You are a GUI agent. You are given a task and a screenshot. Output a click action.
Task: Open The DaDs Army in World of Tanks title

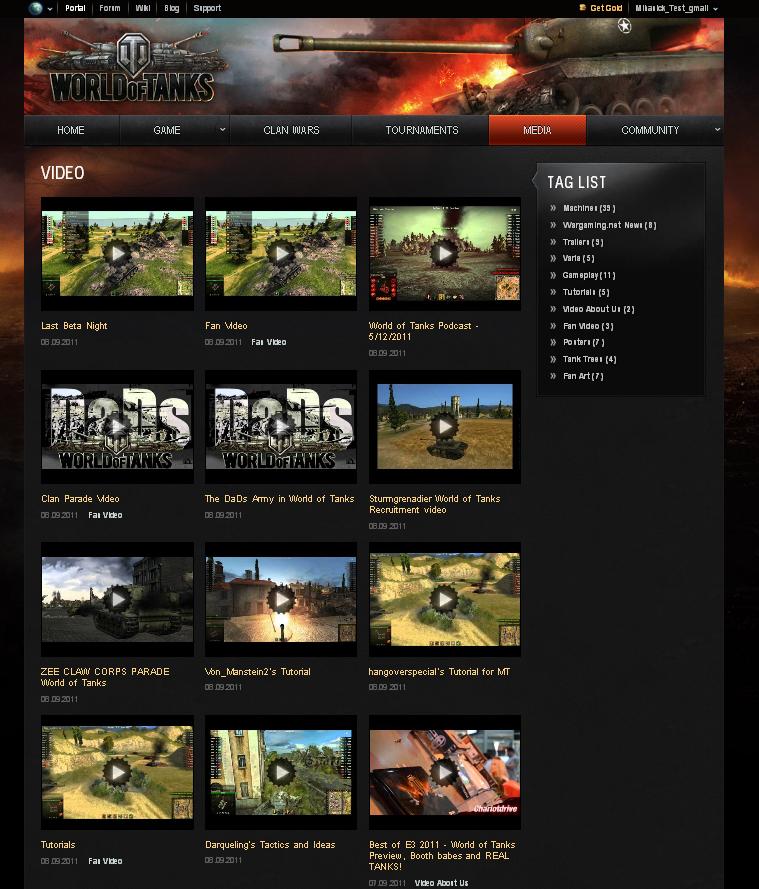pos(279,498)
